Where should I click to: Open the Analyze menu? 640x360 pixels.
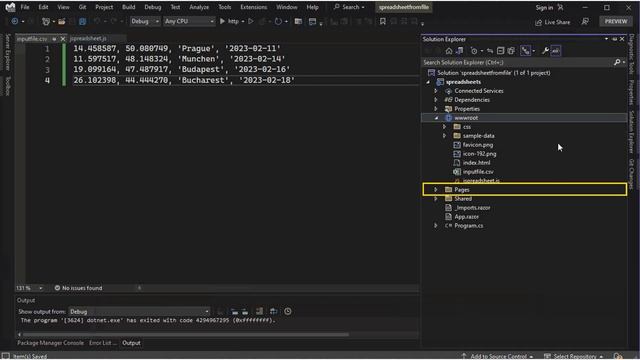199,7
